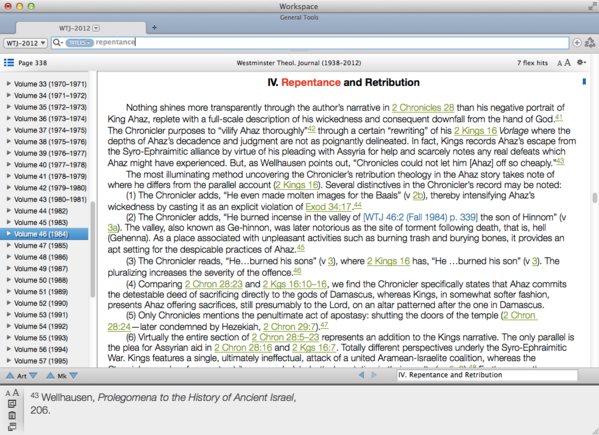Decrease text size with small A

click(x=559, y=63)
